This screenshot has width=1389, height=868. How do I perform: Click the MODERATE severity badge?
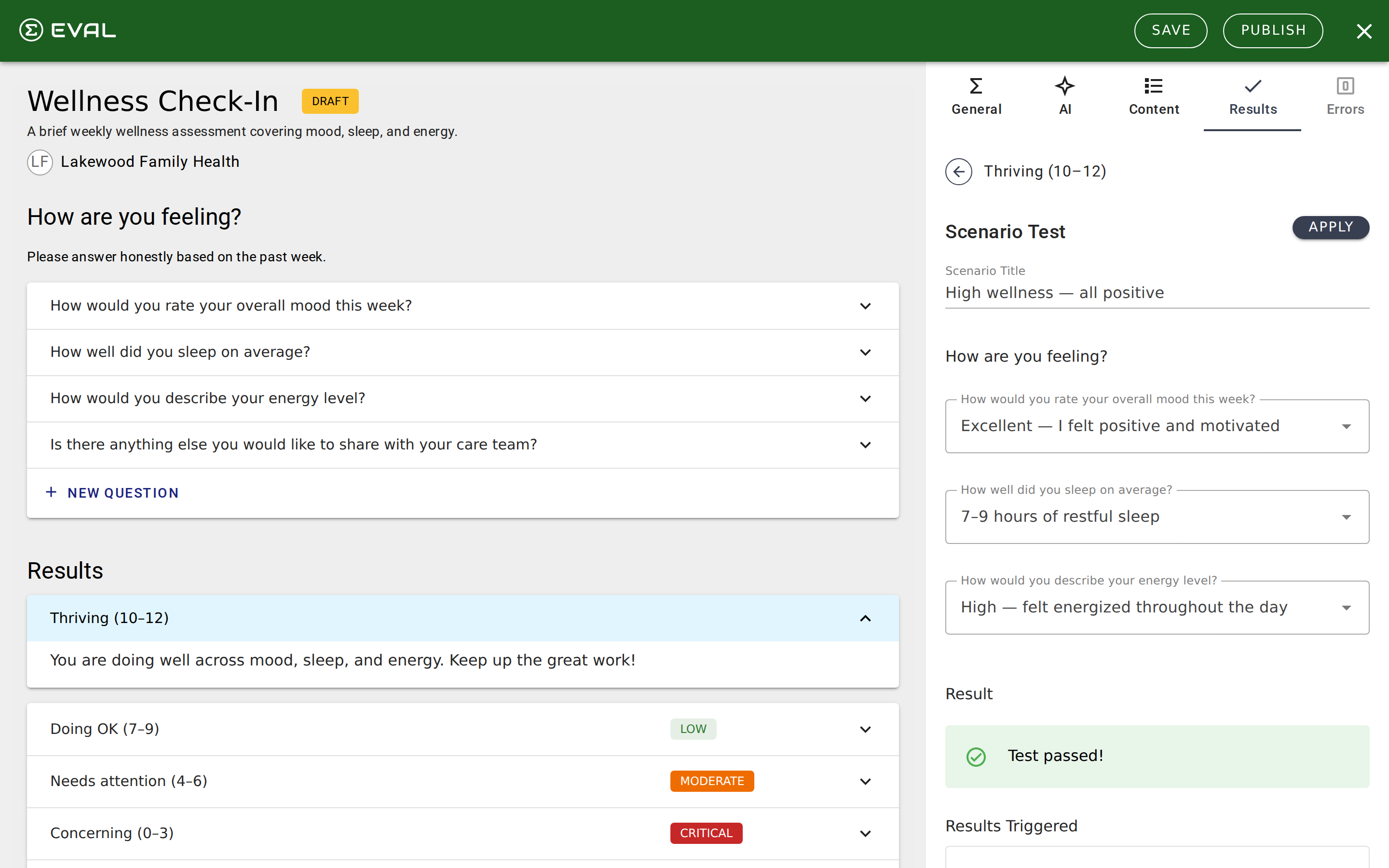coord(712,781)
